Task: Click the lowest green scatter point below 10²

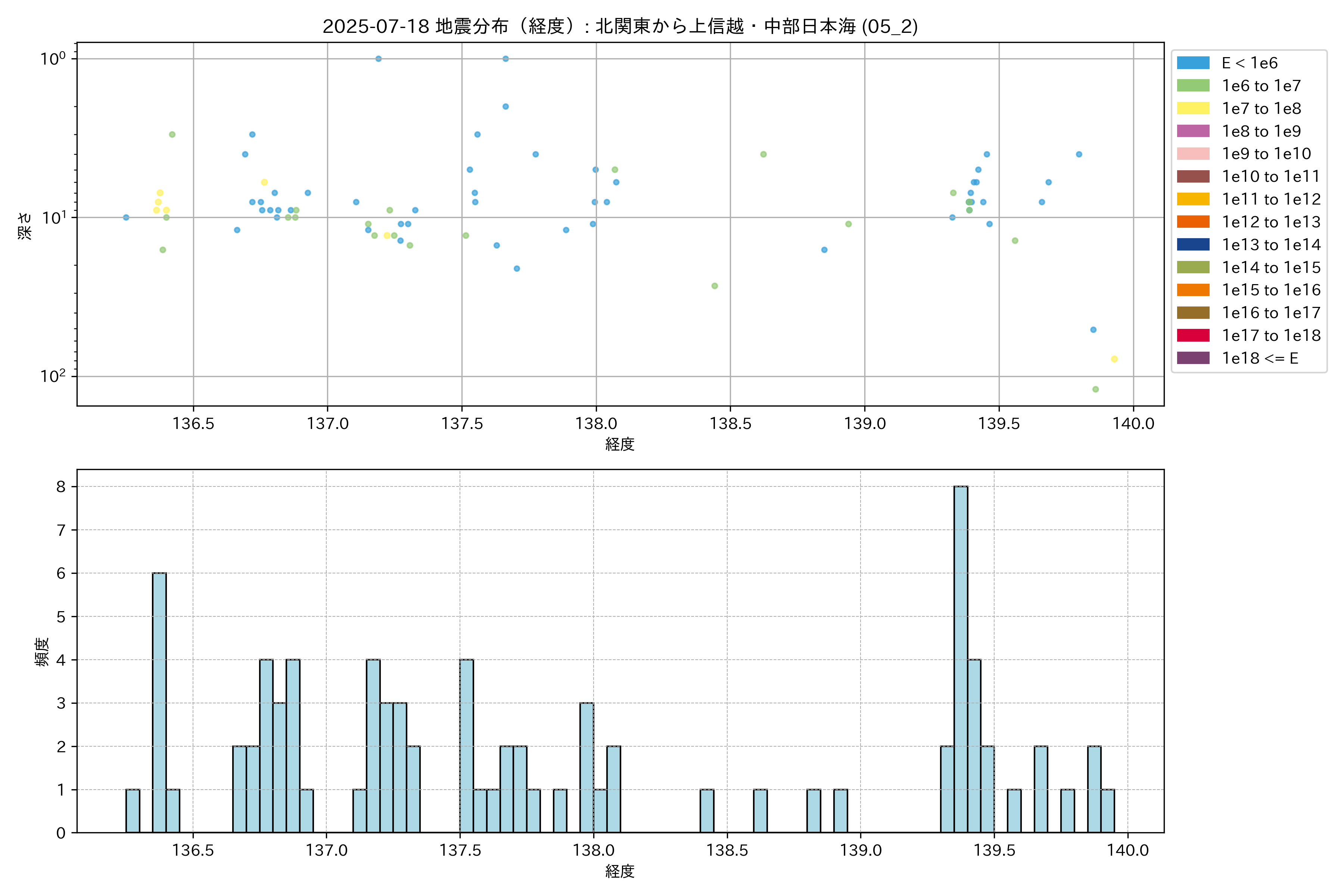Action: pyautogui.click(x=1095, y=389)
